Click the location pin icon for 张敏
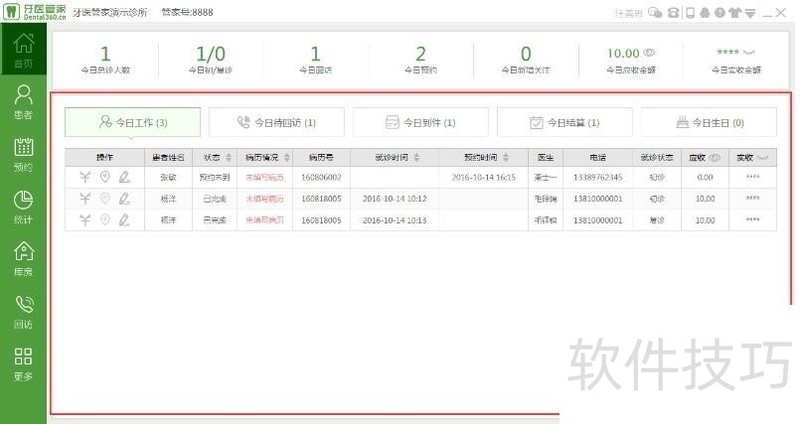The height and width of the screenshot is (424, 800). click(105, 177)
